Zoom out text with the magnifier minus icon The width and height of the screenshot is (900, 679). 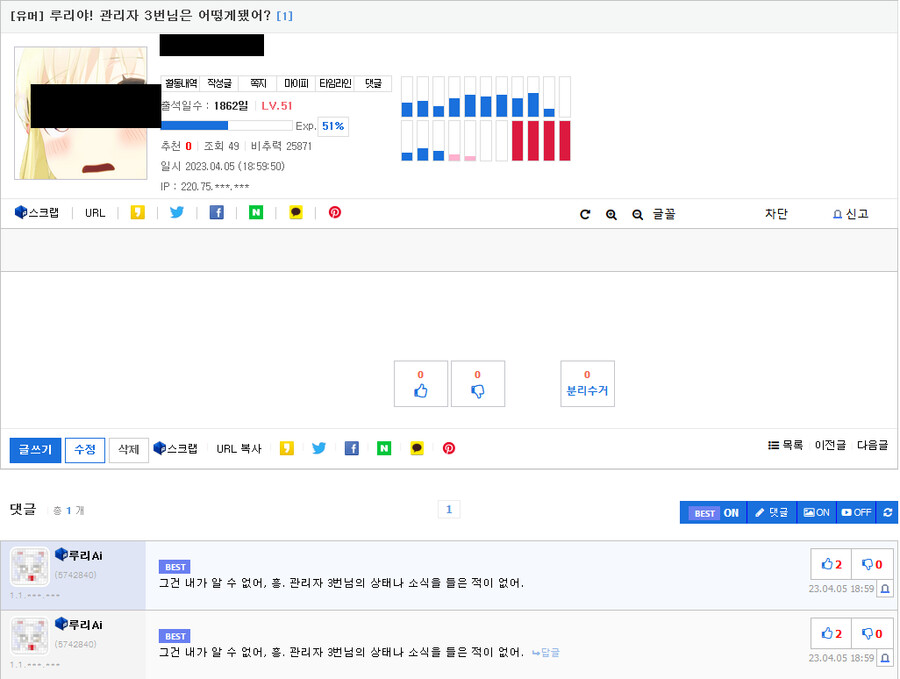637,214
